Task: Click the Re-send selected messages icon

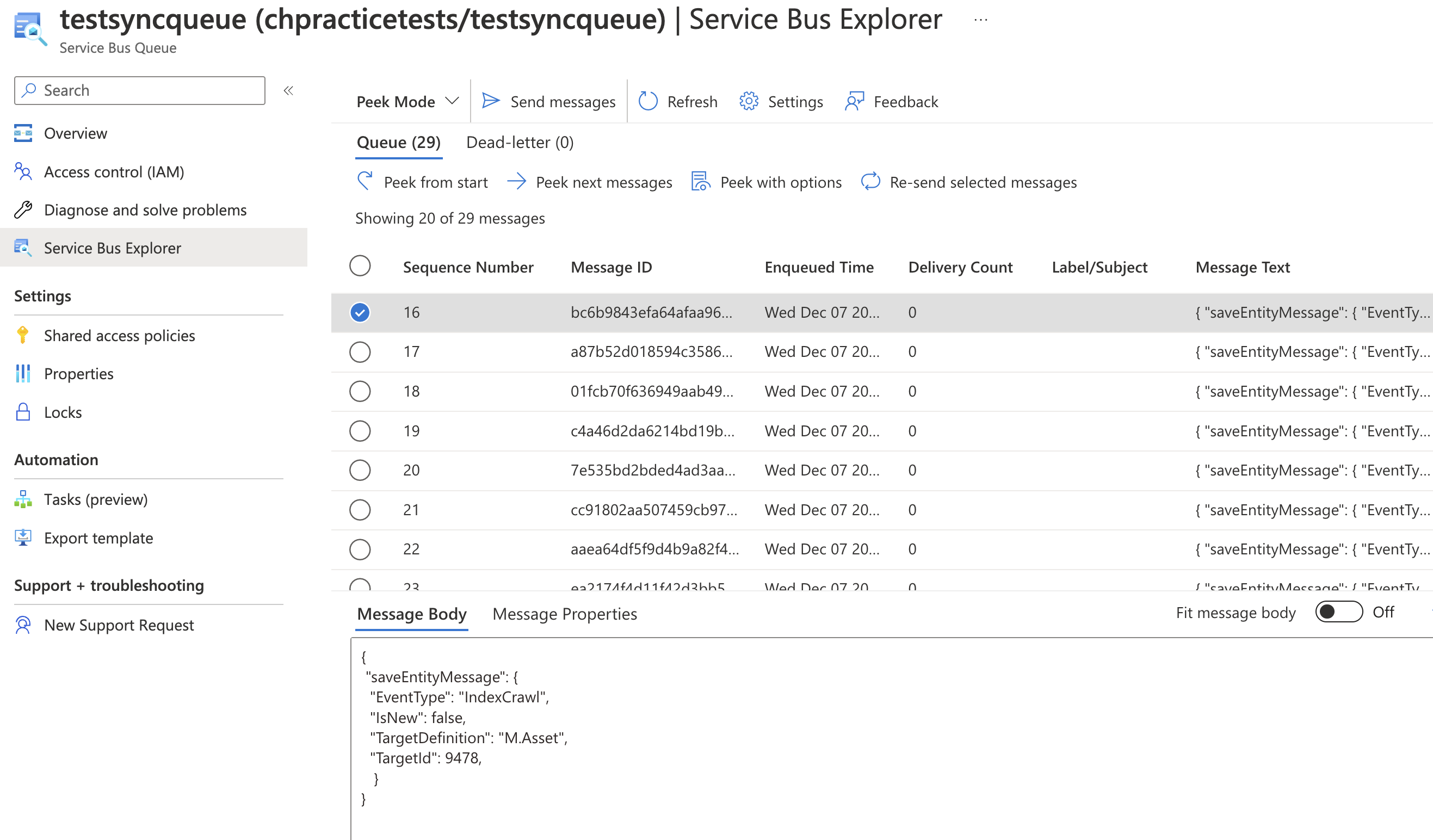Action: [x=870, y=181]
